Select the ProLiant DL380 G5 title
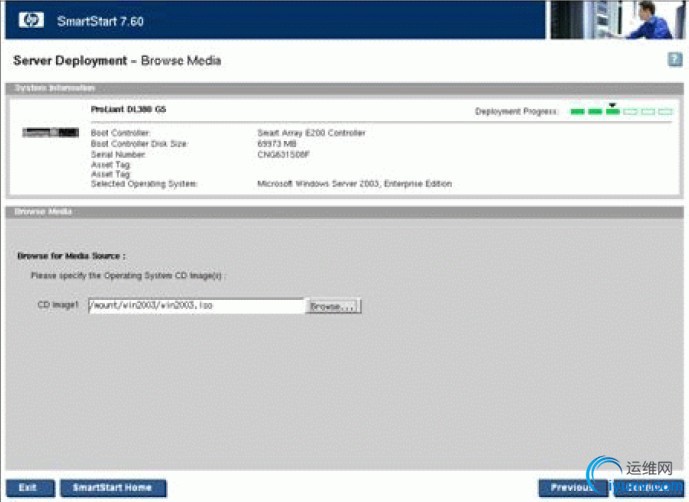 128,109
